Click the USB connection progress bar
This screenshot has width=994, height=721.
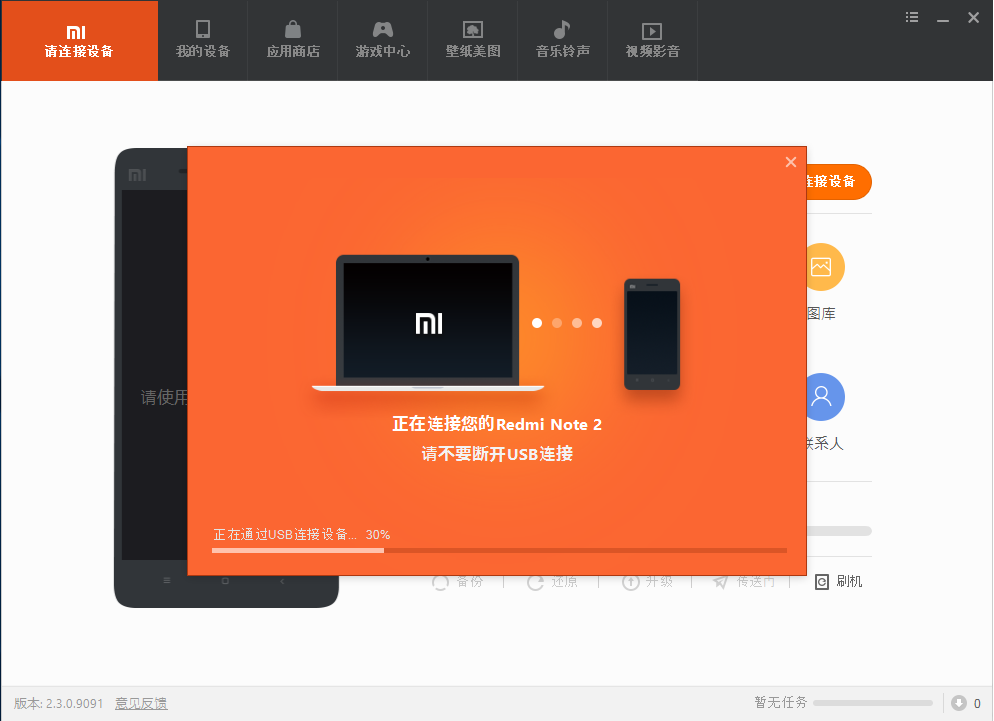[499, 550]
